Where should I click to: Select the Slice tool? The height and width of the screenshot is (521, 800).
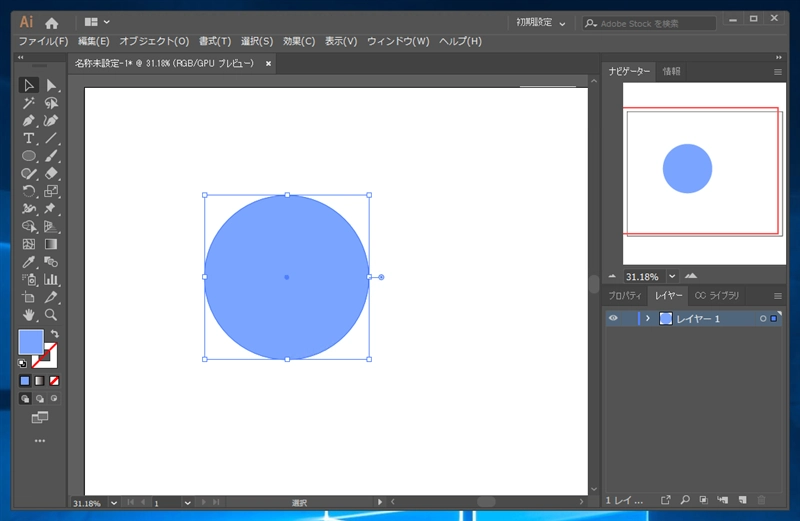(51, 297)
